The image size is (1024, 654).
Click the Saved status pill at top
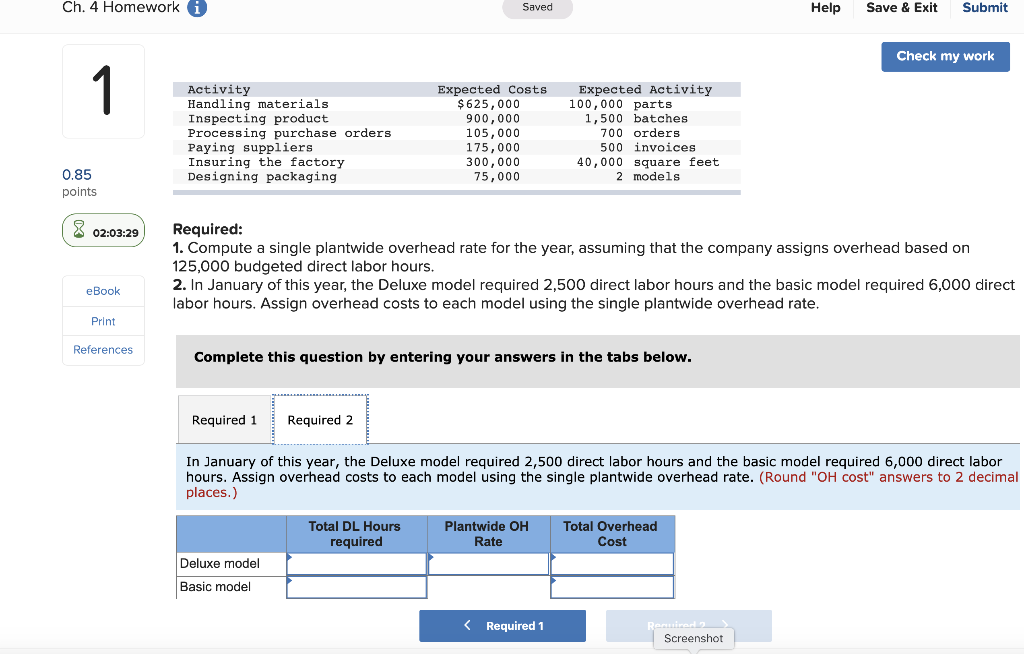click(x=537, y=7)
